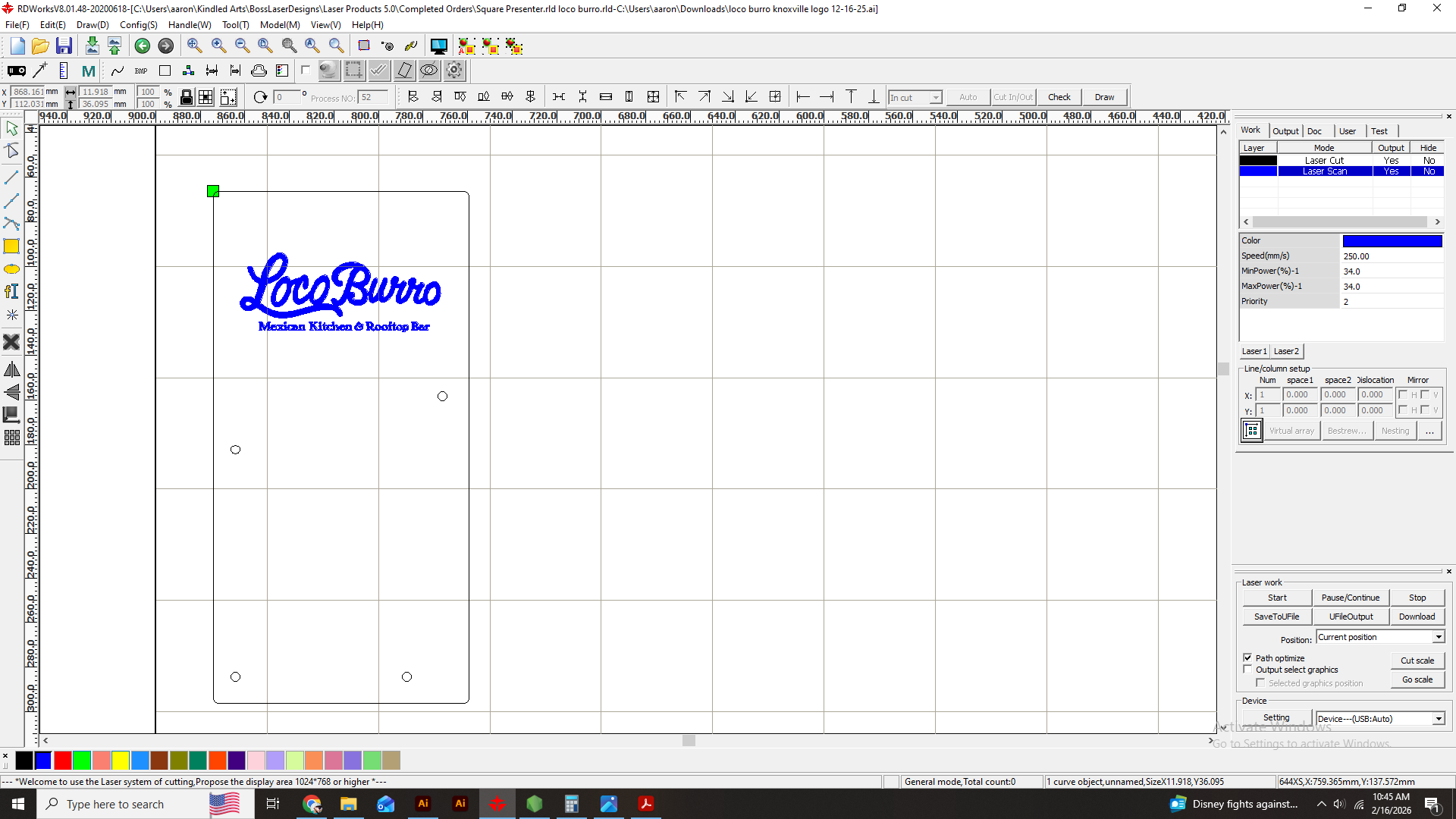This screenshot has width=1456, height=819.
Task: Open the Position dropdown
Action: [x=1438, y=637]
